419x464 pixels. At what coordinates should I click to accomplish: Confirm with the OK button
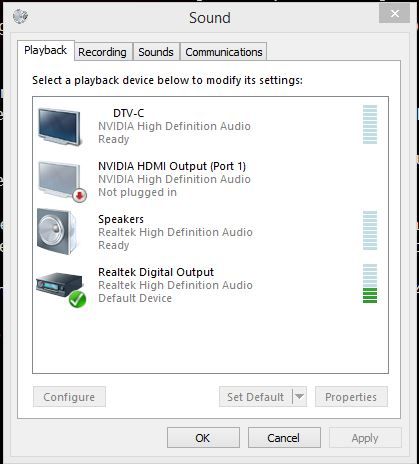[203, 438]
